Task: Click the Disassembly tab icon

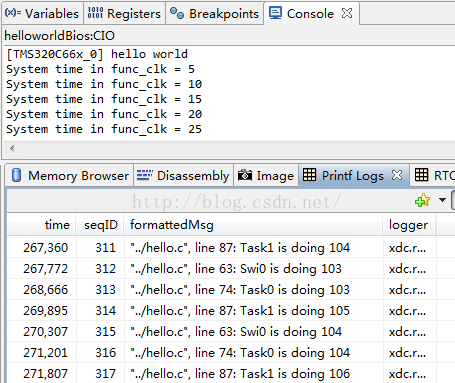Action: [145, 175]
